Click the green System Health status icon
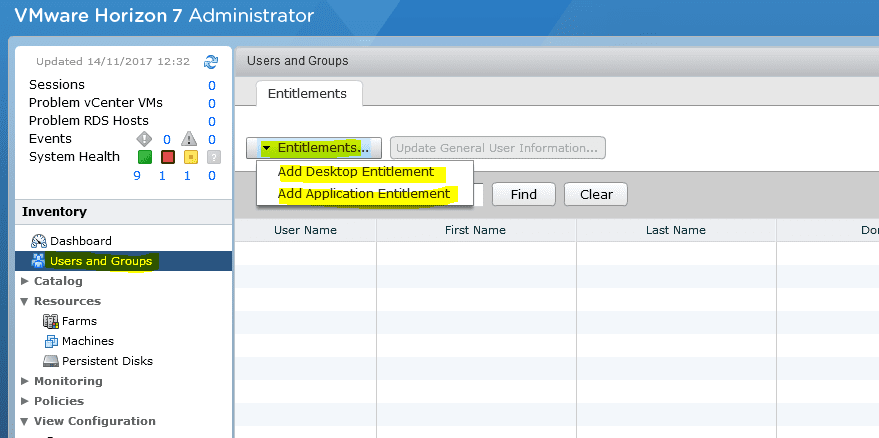The width and height of the screenshot is (879, 438). point(144,157)
